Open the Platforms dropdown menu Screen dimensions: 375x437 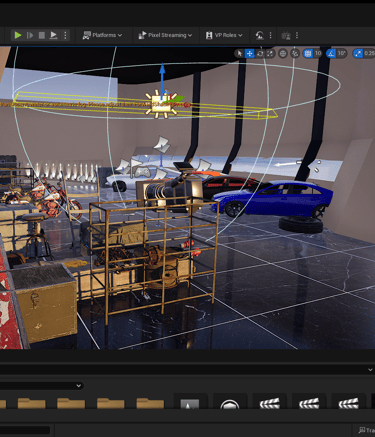coord(102,35)
